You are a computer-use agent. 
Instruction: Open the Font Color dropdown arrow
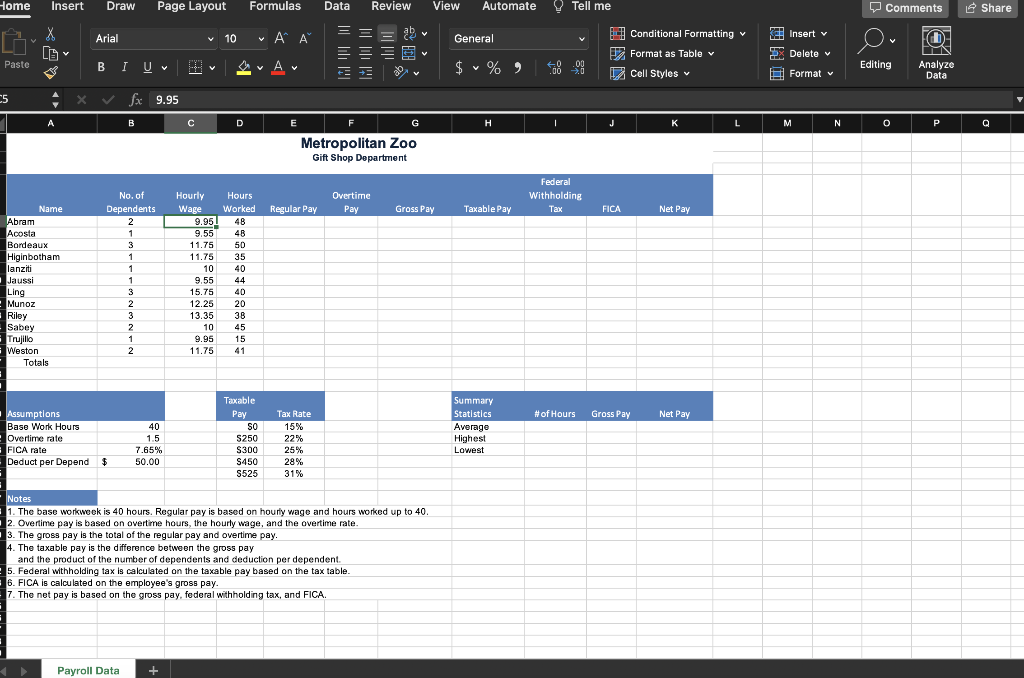click(295, 67)
